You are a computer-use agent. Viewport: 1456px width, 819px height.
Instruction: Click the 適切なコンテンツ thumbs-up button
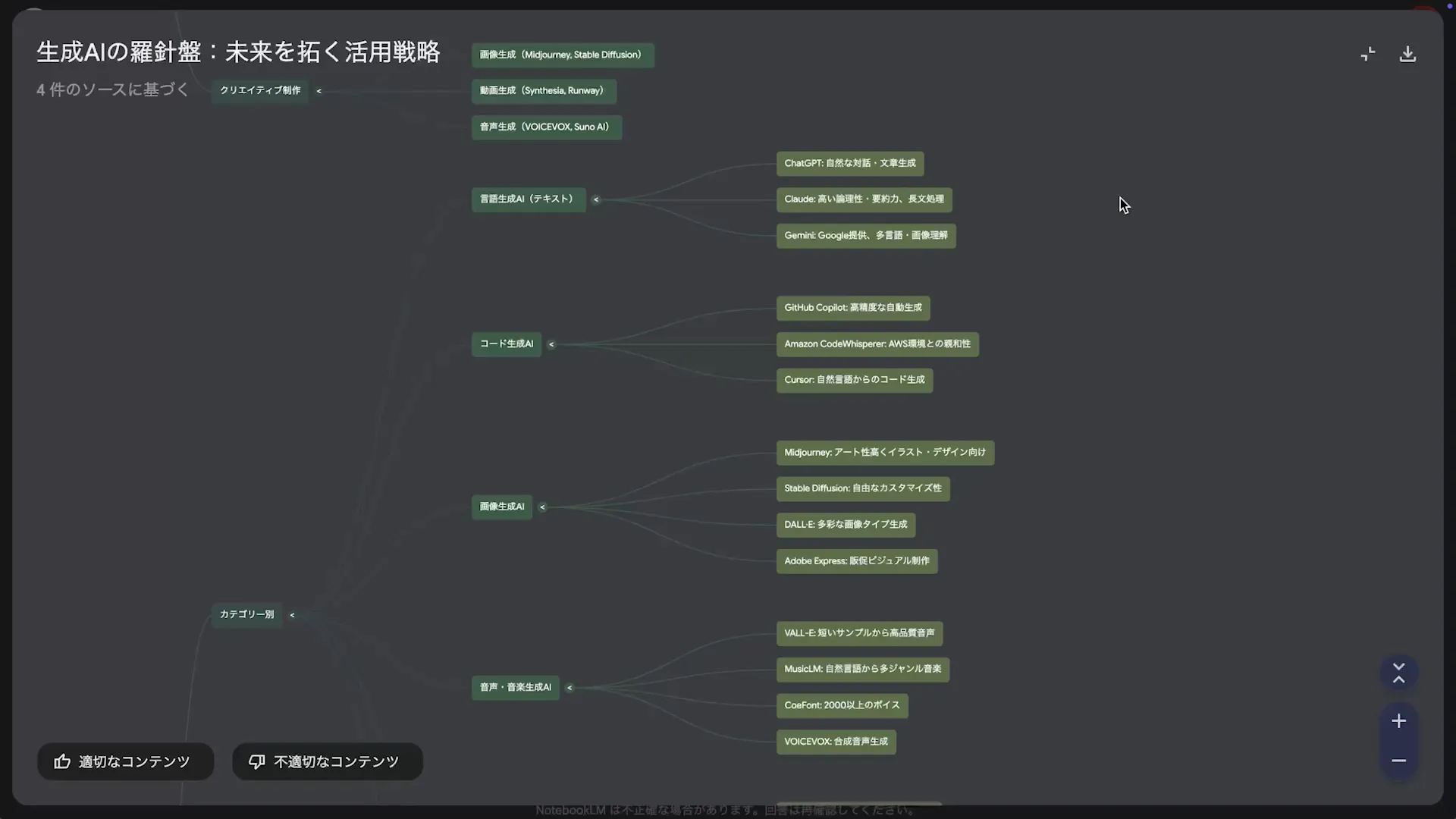click(125, 761)
